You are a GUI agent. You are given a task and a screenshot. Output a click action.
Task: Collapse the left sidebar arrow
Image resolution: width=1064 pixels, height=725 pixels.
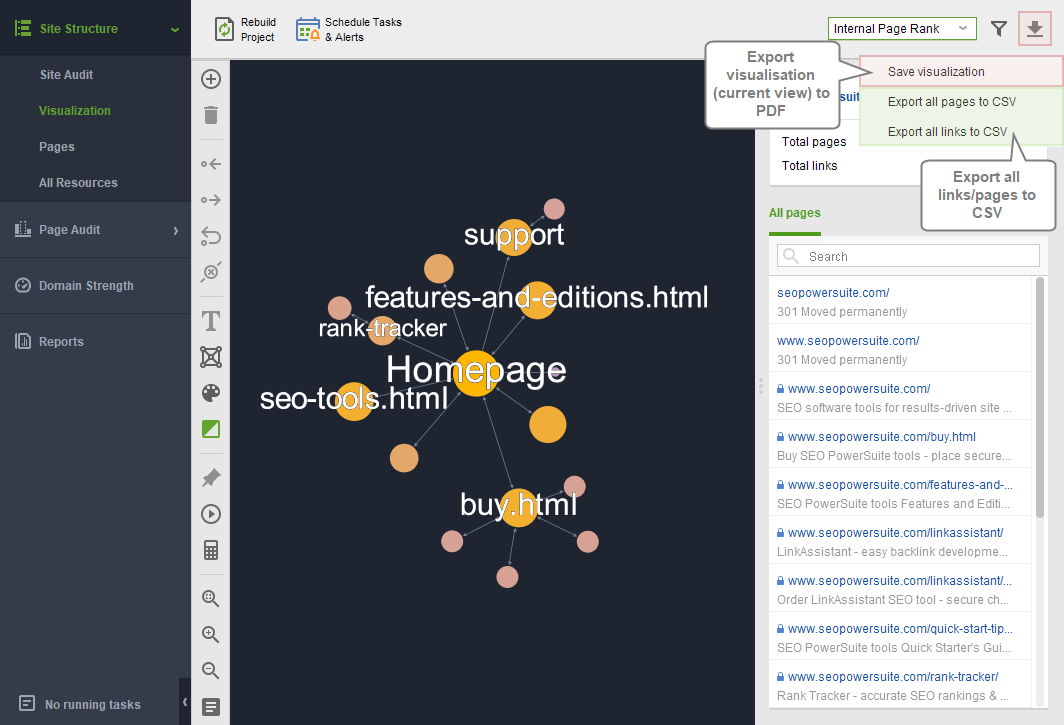(185, 702)
